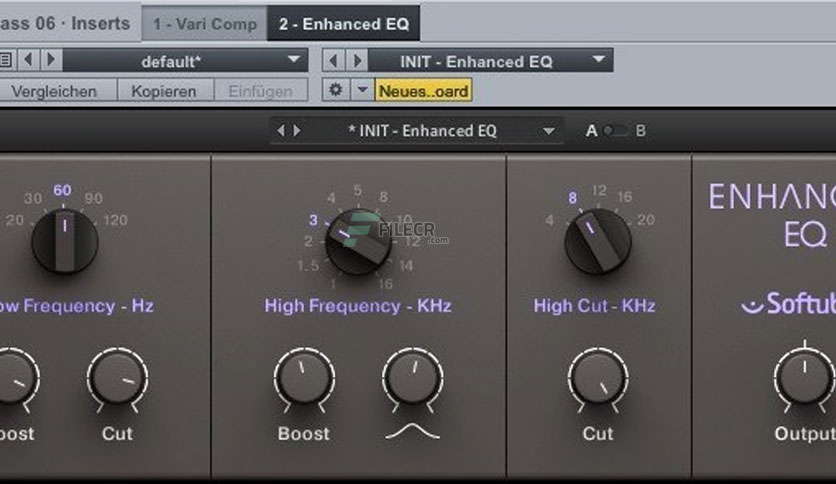Viewport: 836px width, 484px height.
Task: Step to next INIT - Enhanced EQ preset in host bar
Action: click(x=357, y=61)
